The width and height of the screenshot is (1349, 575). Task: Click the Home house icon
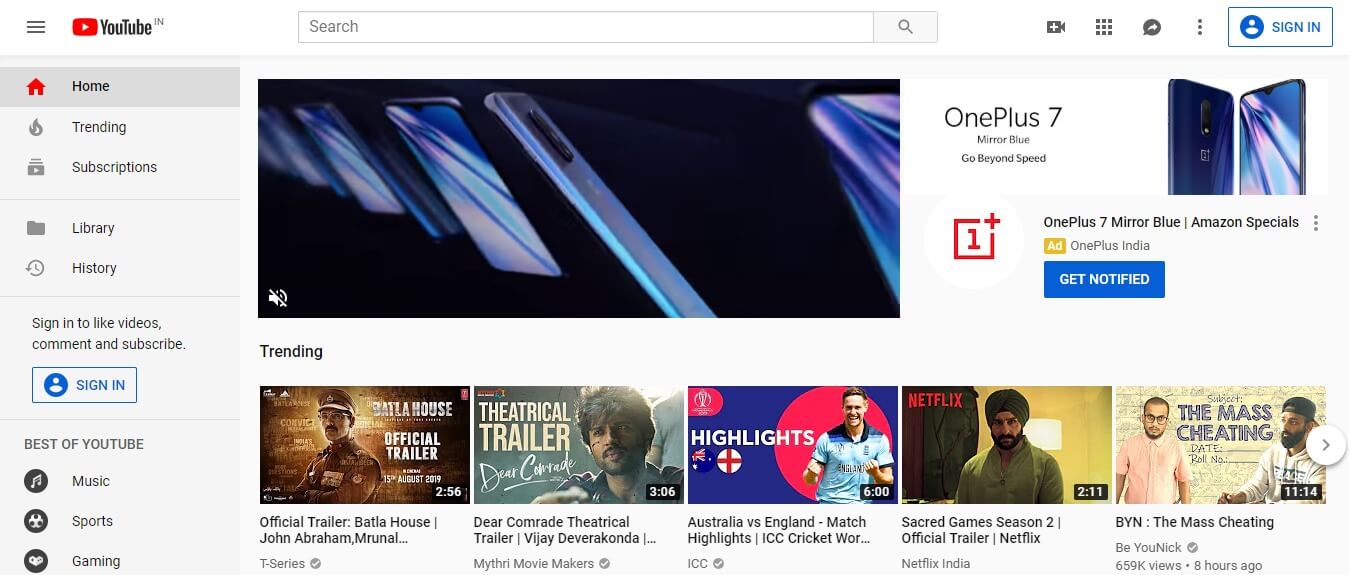[x=36, y=87]
